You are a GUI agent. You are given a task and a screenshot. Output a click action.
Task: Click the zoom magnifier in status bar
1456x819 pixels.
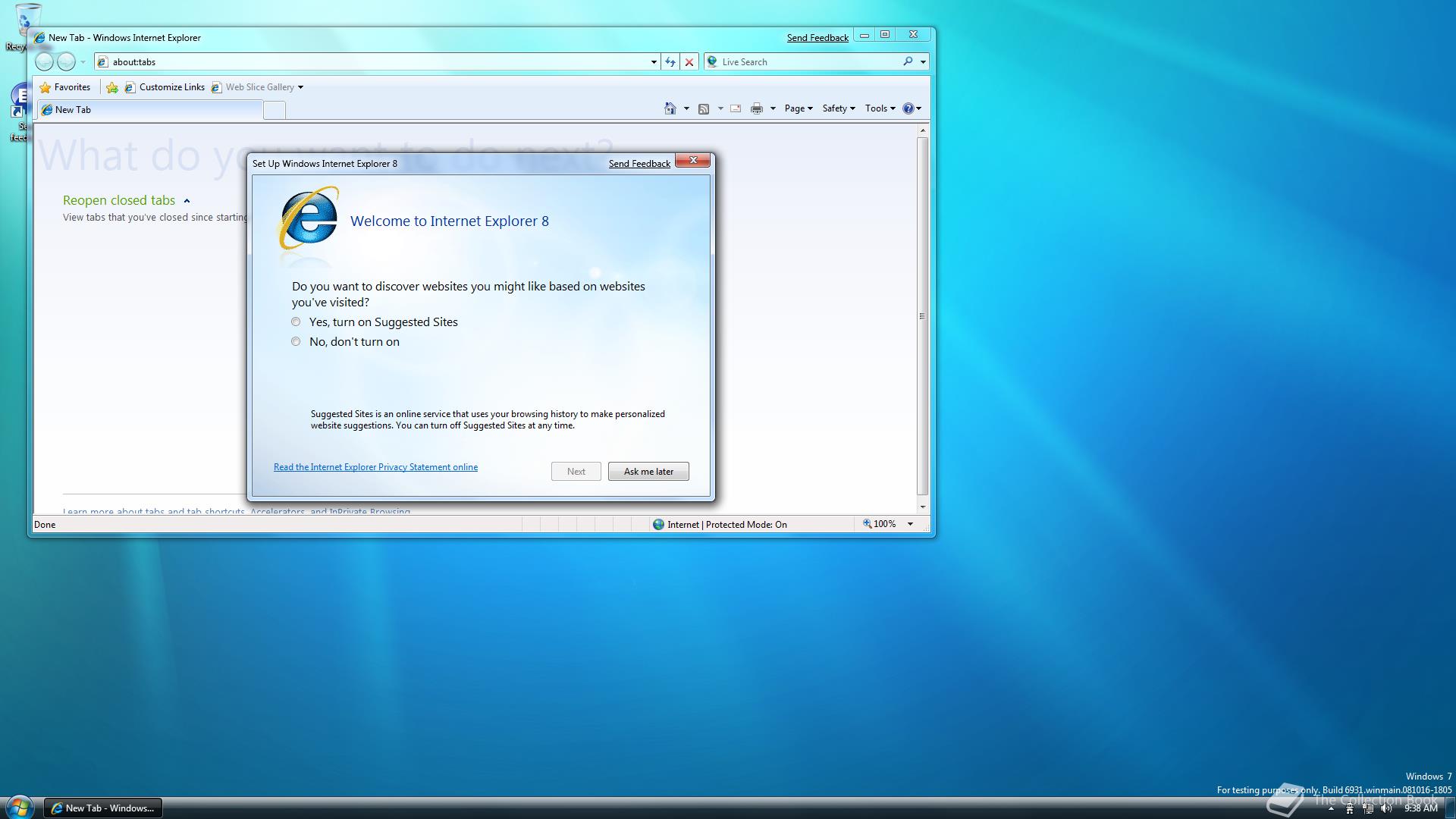click(x=867, y=524)
